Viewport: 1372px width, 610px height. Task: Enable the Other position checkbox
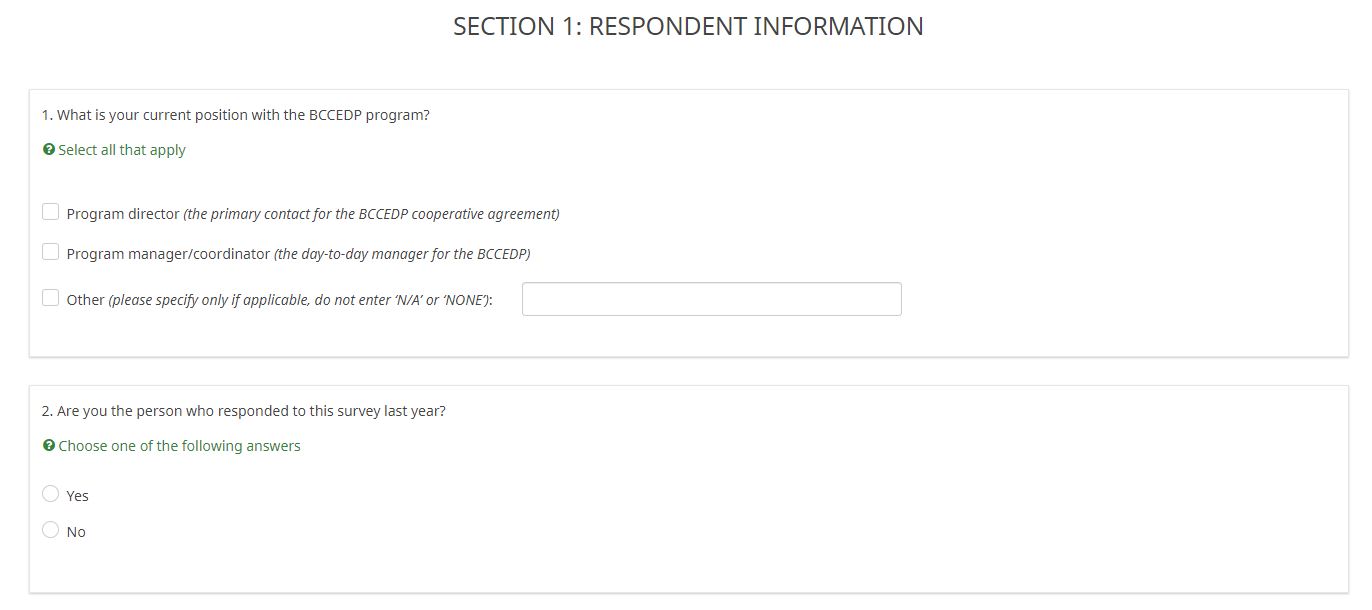51,298
